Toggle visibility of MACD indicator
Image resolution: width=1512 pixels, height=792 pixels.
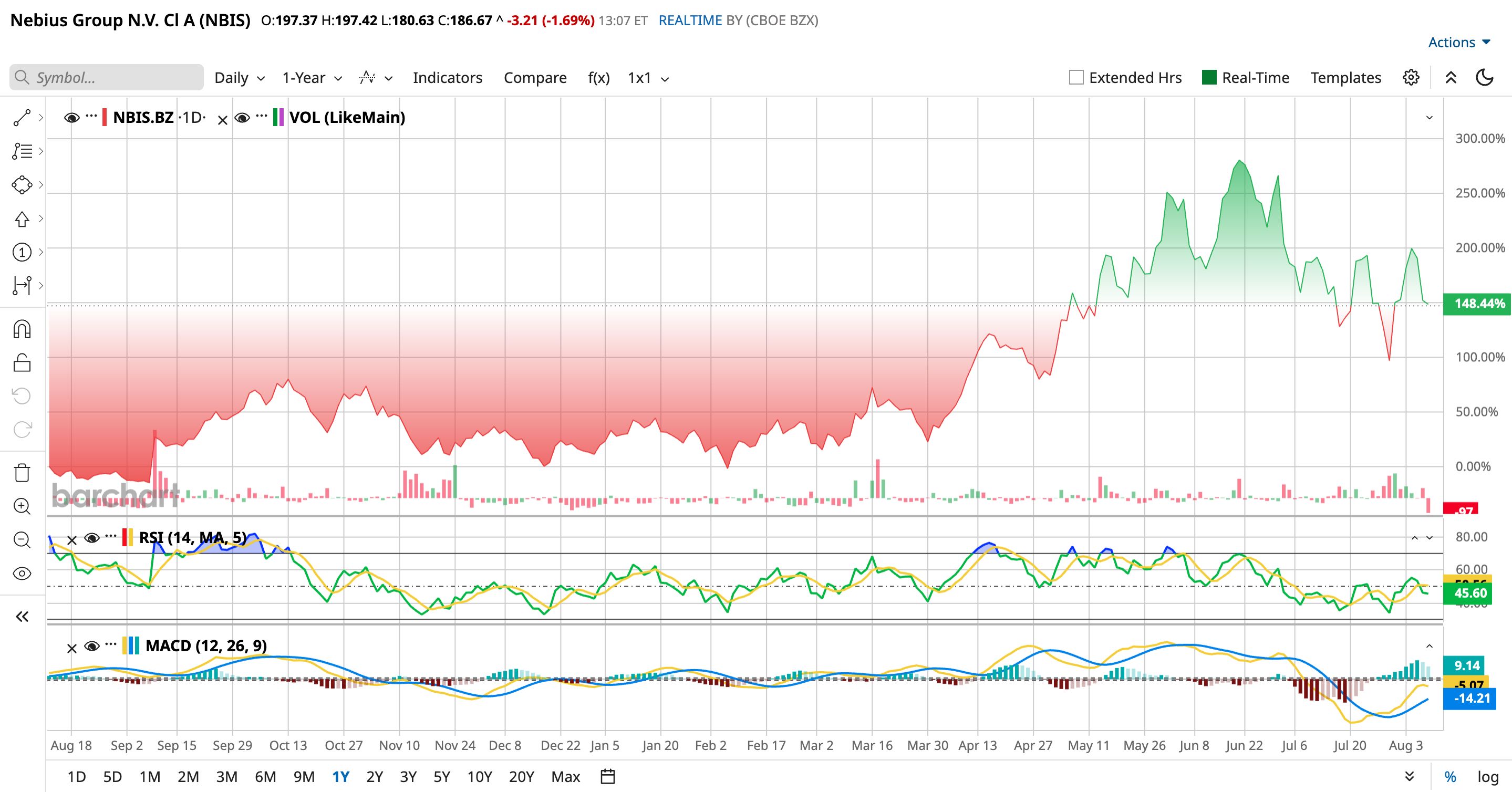tap(92, 647)
